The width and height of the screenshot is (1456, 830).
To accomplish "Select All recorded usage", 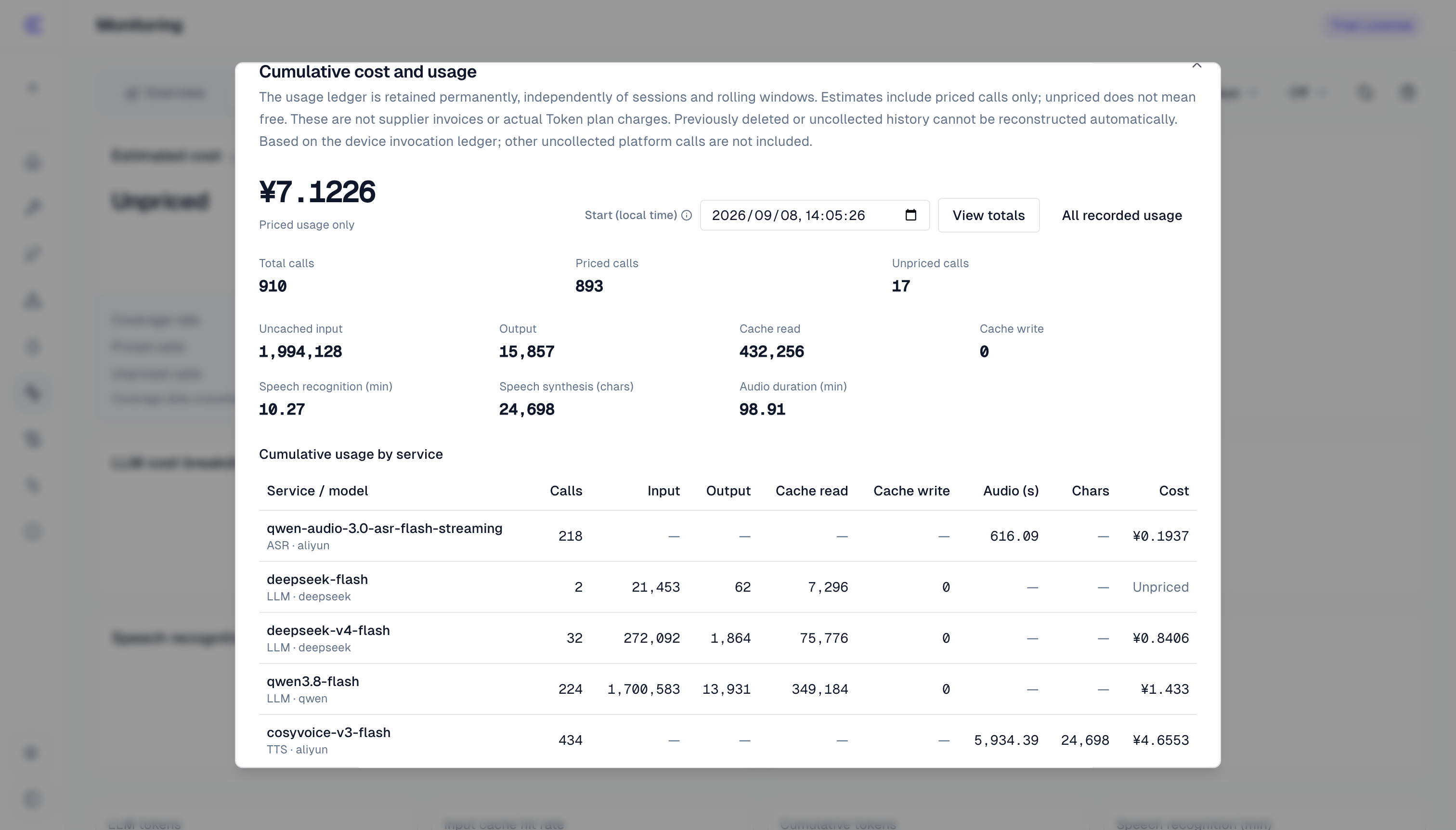I will (1121, 216).
